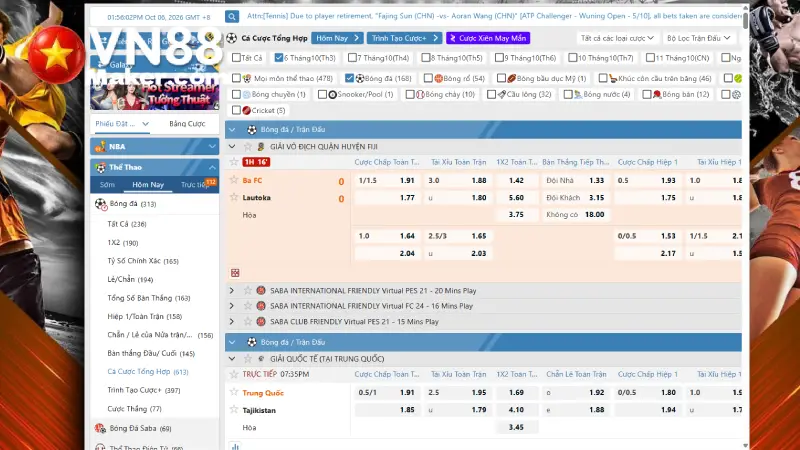Select Tổng Số Bàn Thắng (163) item
800x450 pixels.
click(148, 298)
